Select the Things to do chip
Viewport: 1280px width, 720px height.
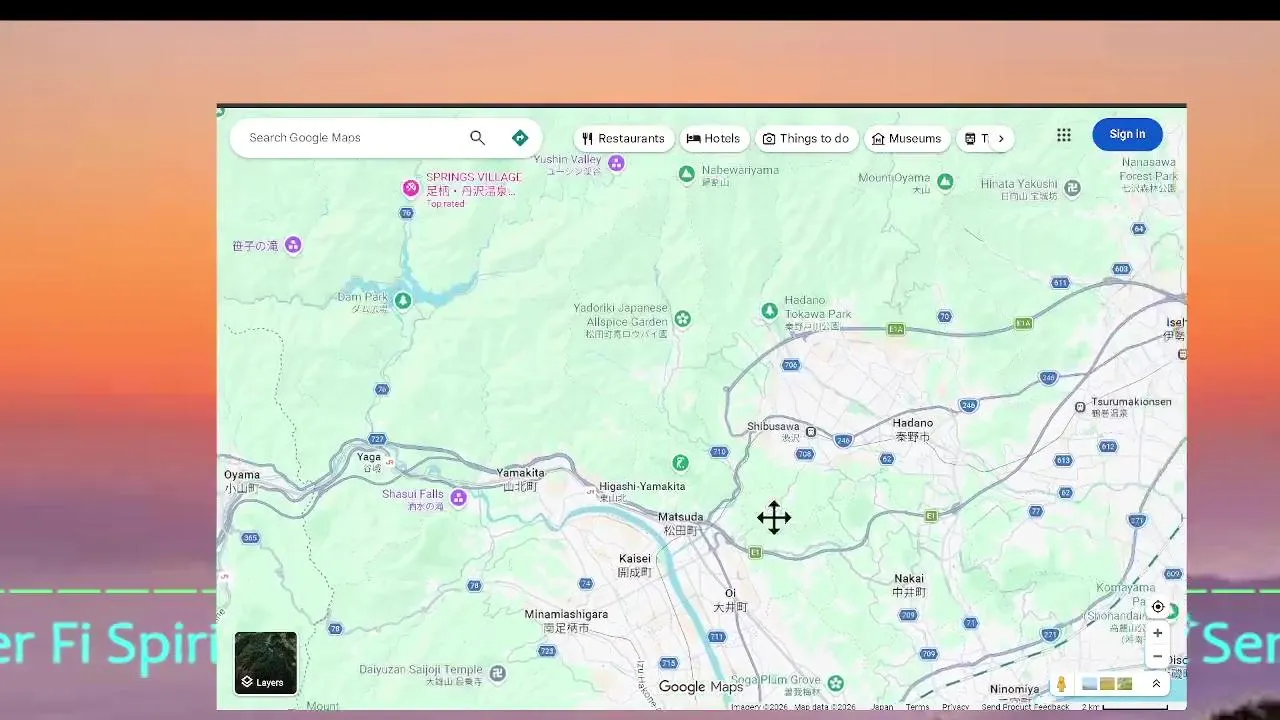pyautogui.click(x=806, y=139)
